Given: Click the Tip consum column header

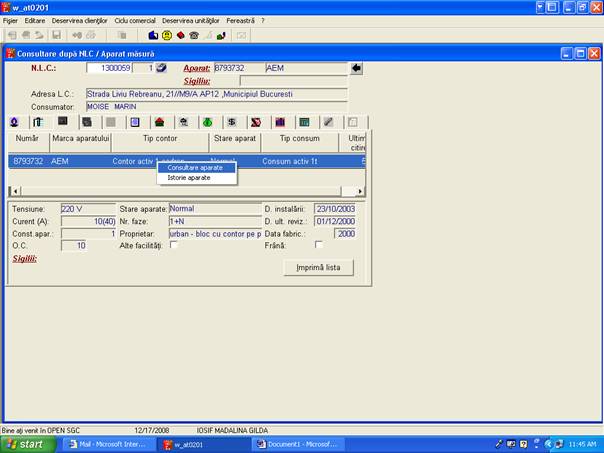Looking at the screenshot, I should (x=300, y=143).
